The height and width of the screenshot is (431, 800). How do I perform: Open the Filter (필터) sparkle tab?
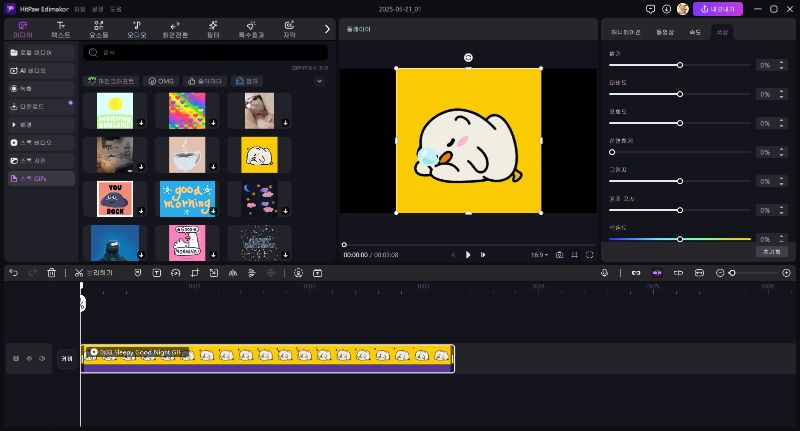click(x=213, y=30)
